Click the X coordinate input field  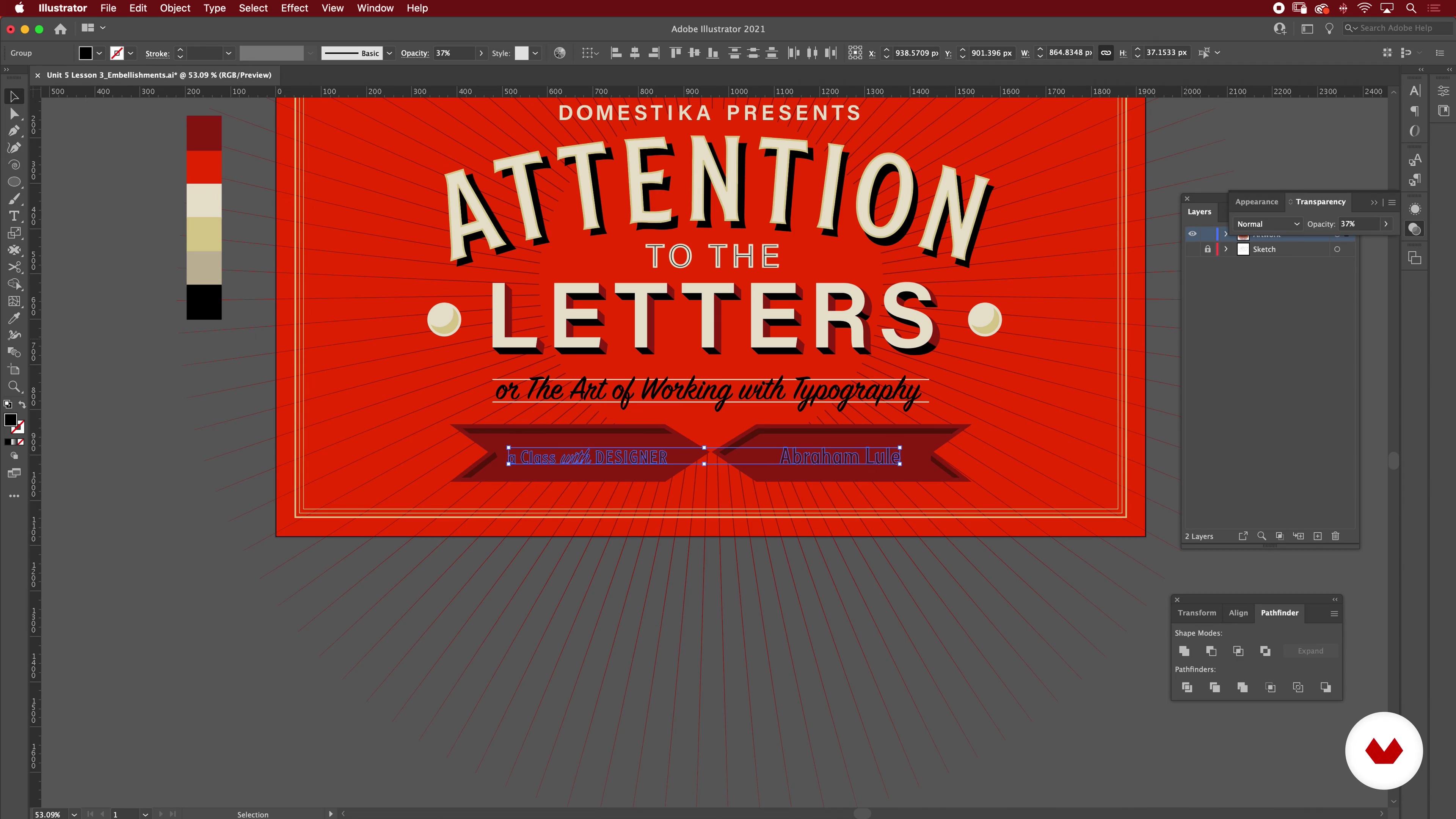[916, 53]
